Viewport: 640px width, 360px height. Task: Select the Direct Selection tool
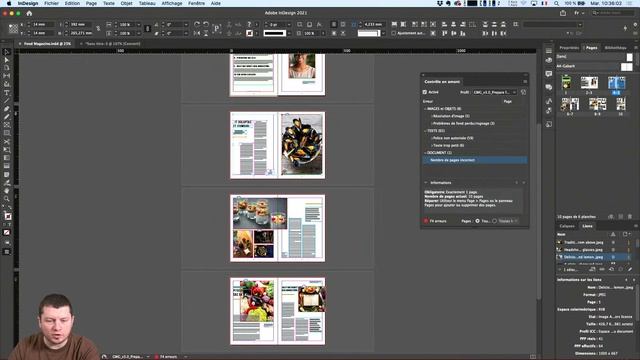(7, 60)
